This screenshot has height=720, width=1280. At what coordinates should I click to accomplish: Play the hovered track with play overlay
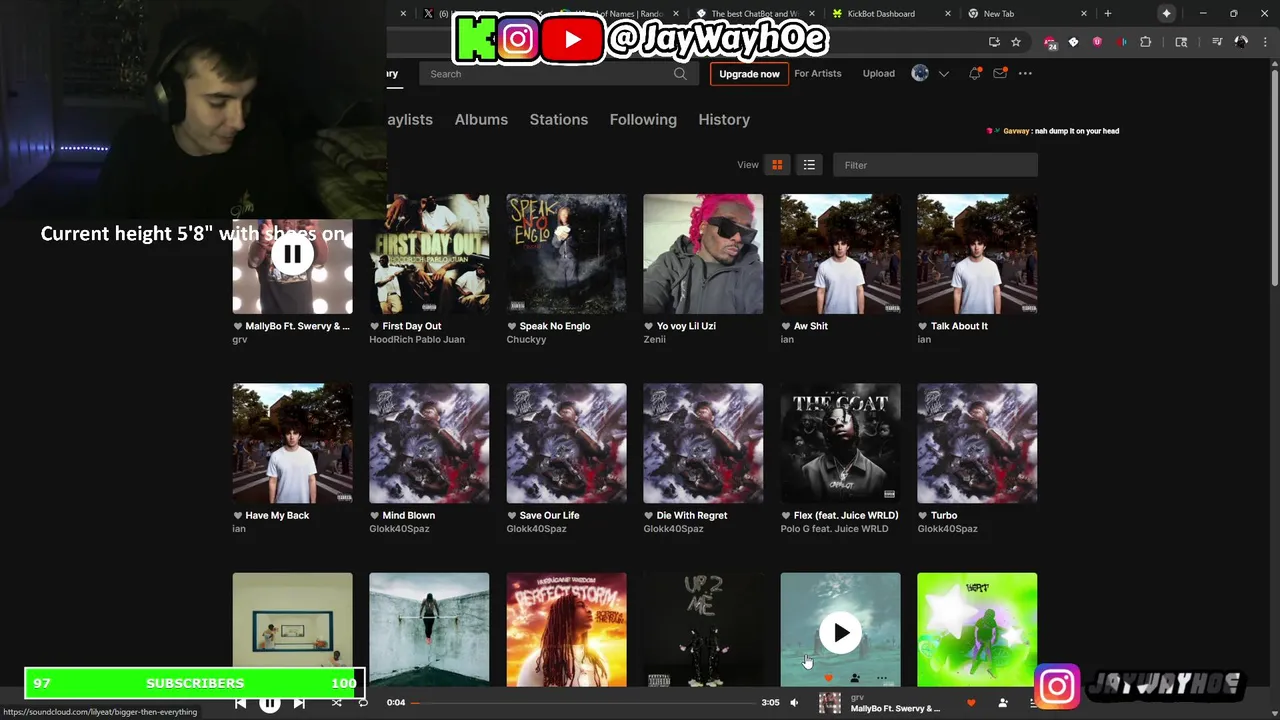point(840,633)
